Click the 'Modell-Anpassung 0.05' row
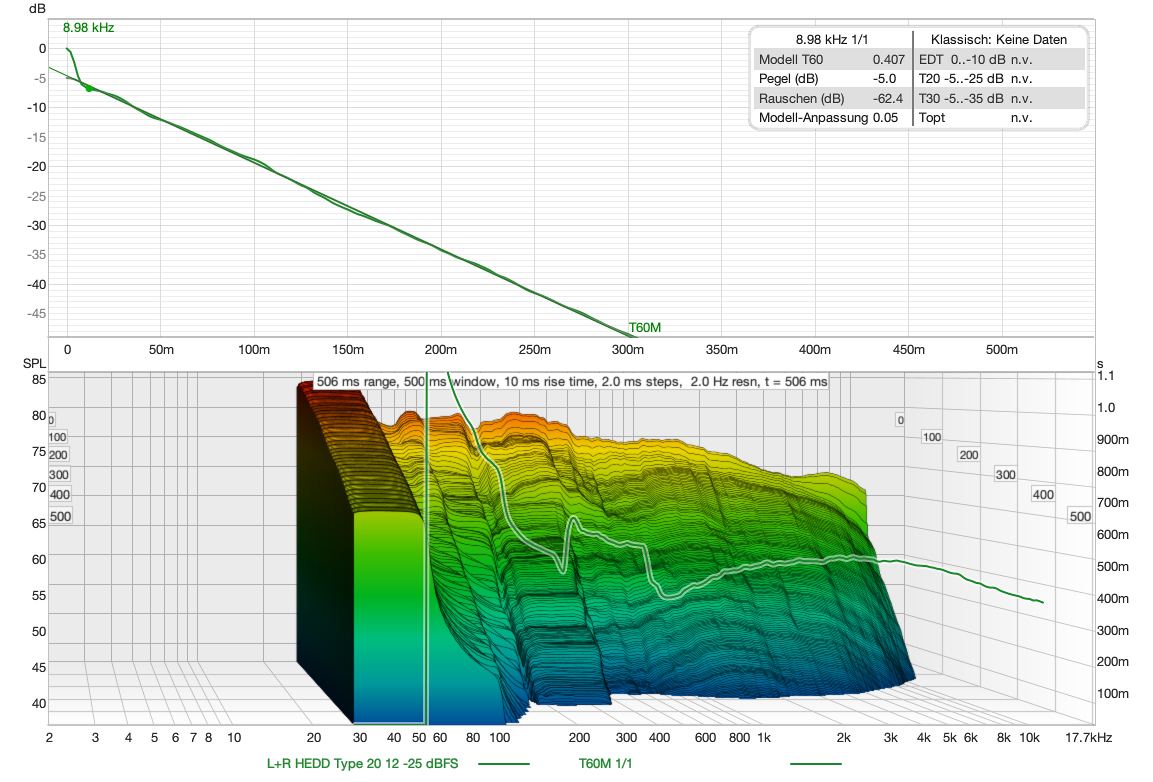The height and width of the screenshot is (782, 1153). click(828, 118)
